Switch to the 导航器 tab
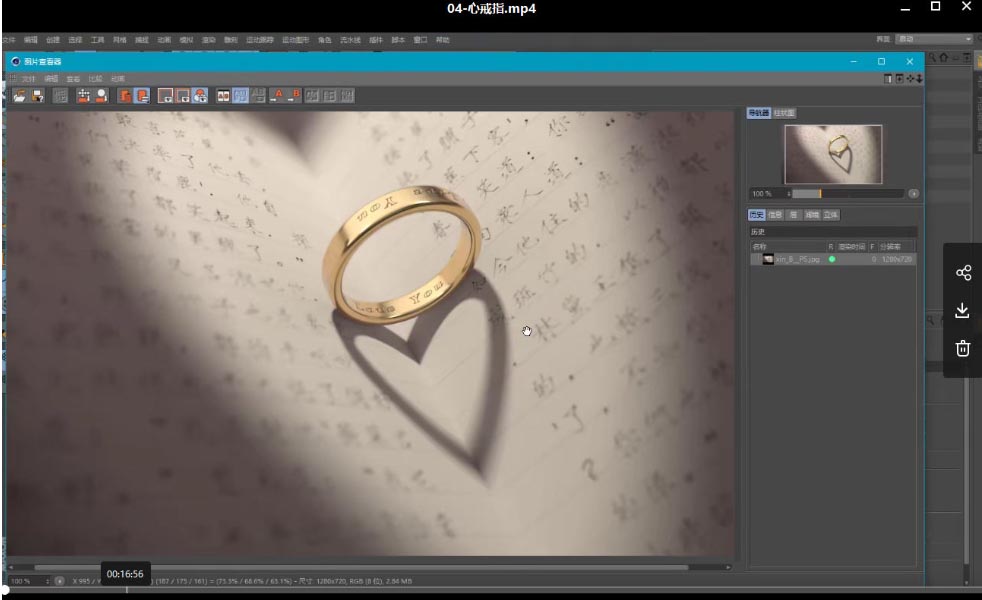The image size is (982, 600). (x=758, y=113)
